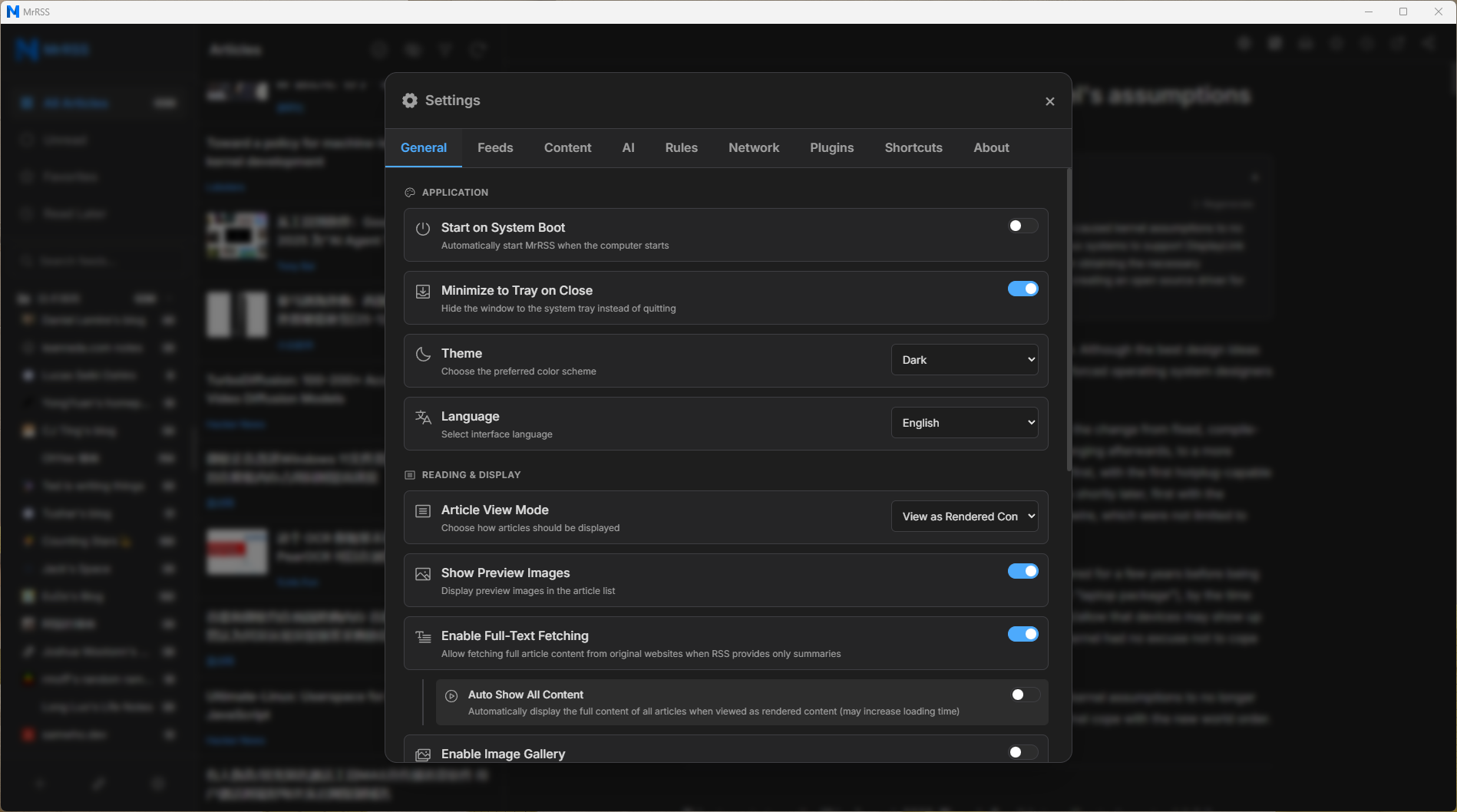Click the image icon next to Show Preview Images

coord(422,573)
